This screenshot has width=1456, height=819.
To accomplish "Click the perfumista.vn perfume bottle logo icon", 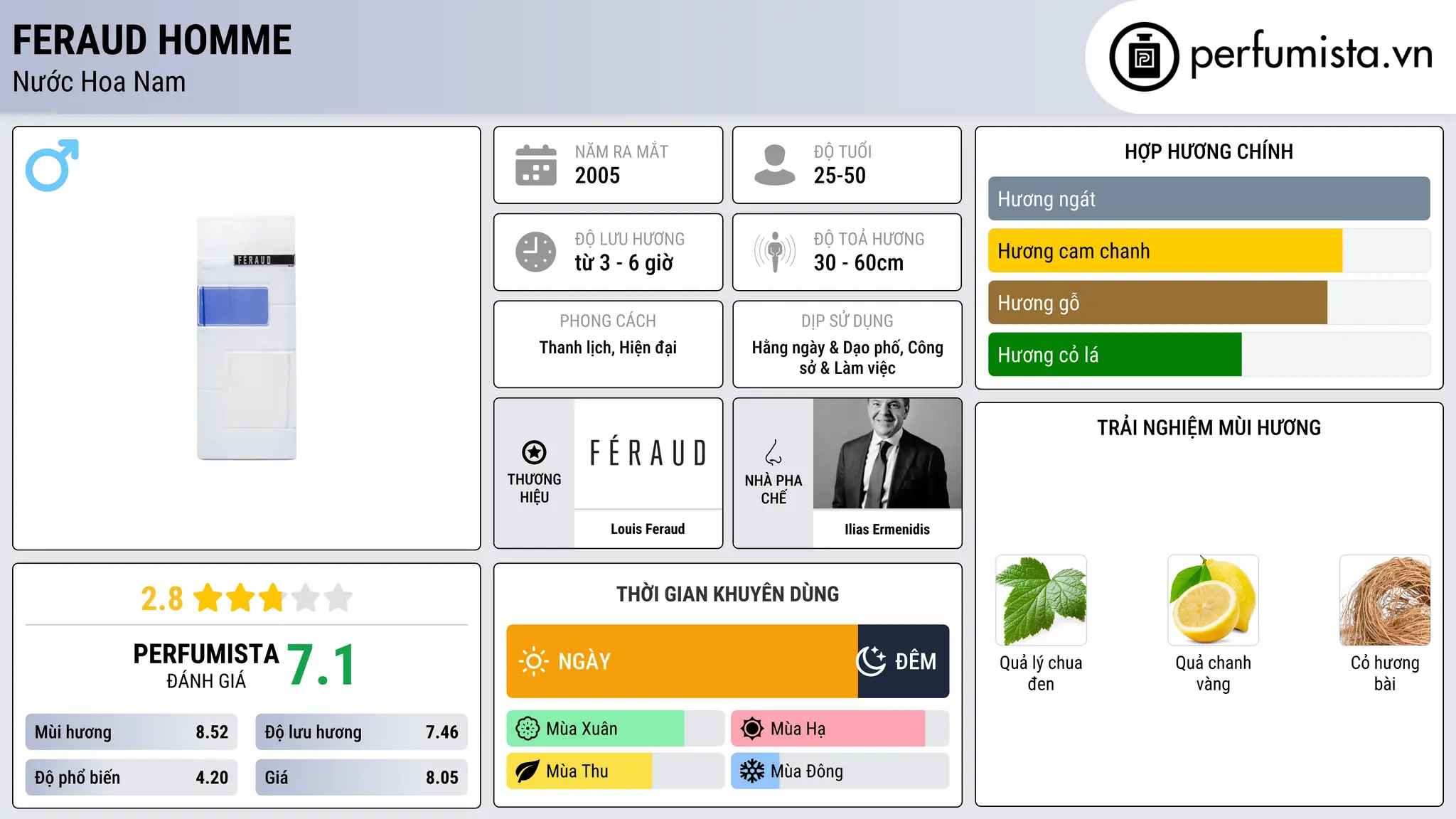I will tap(1144, 57).
